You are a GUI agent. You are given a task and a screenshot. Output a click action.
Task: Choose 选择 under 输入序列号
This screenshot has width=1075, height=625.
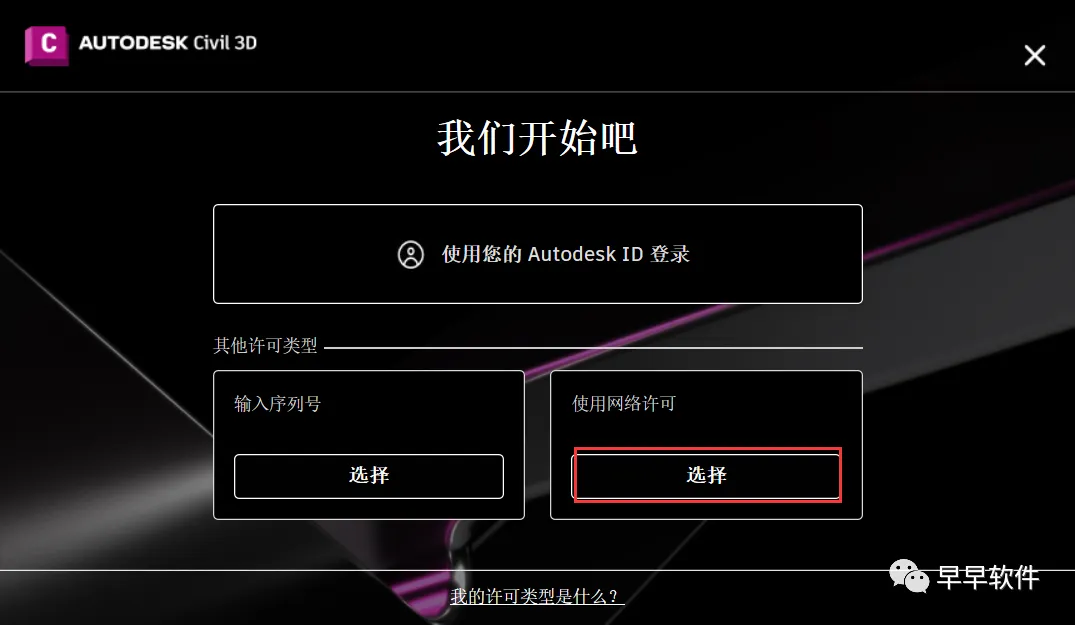tap(369, 476)
